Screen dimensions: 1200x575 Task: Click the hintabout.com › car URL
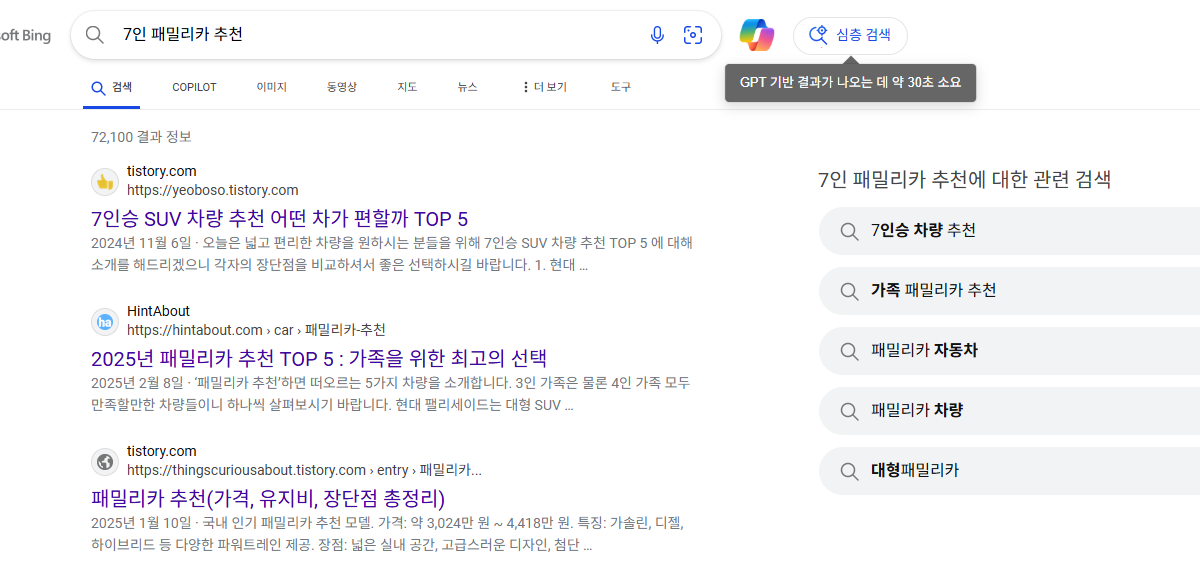pos(256,330)
